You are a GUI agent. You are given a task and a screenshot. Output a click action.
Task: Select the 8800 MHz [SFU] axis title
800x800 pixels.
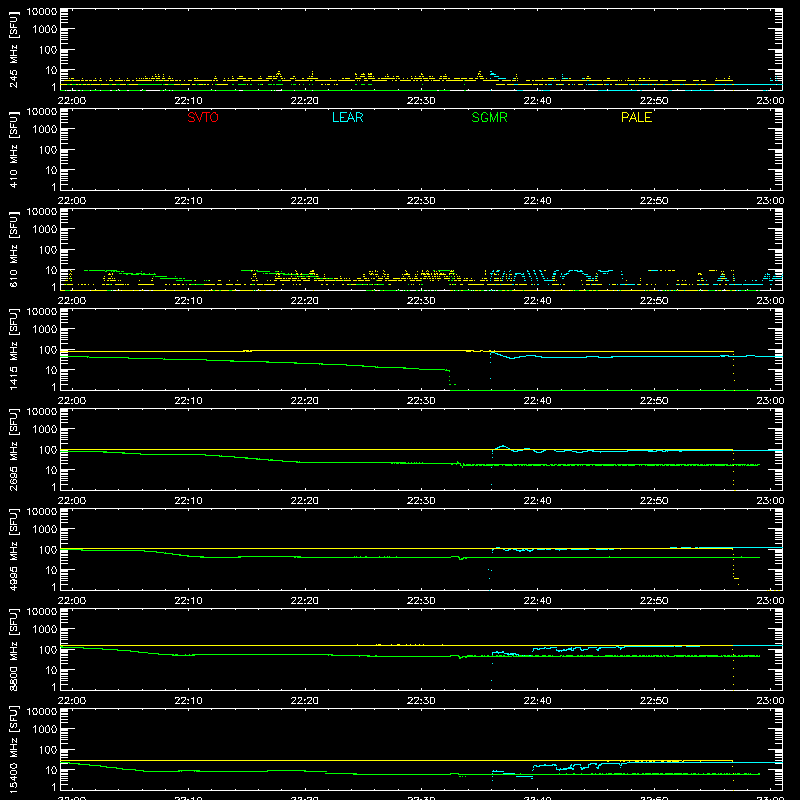14,649
